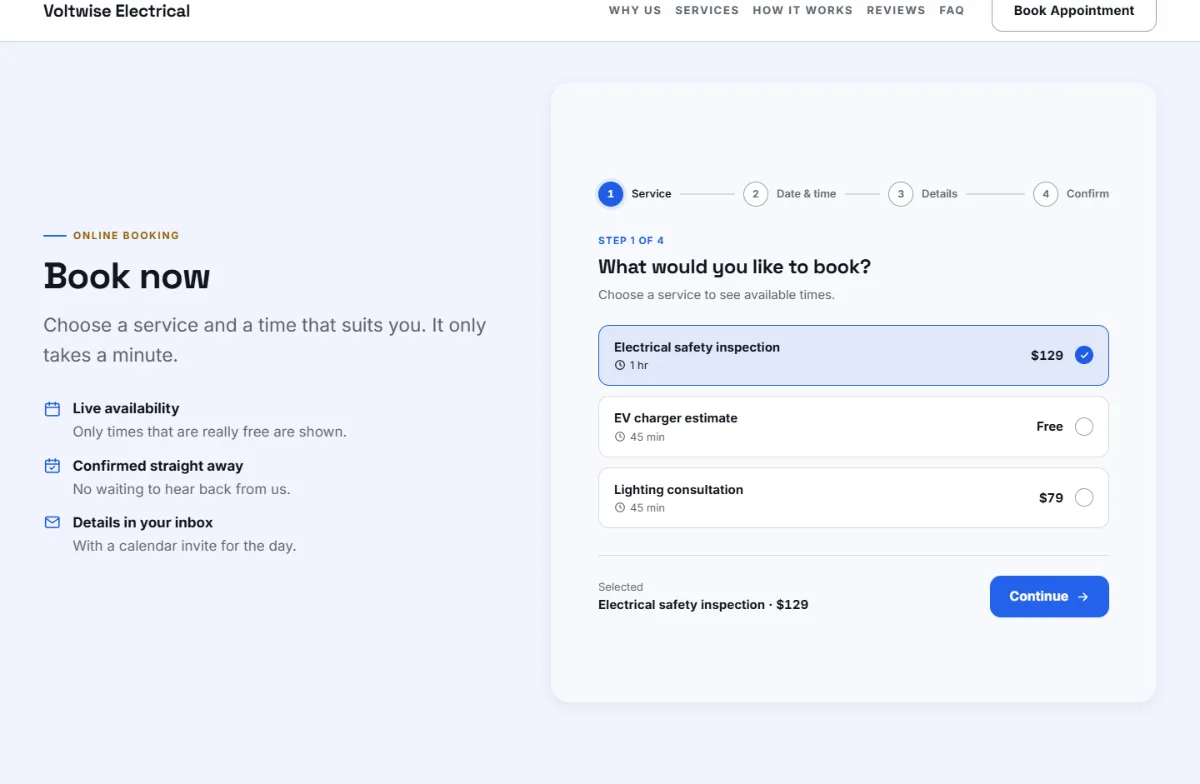The height and width of the screenshot is (784, 1200).
Task: Select the Electrical safety inspection radio button
Action: 1084,355
